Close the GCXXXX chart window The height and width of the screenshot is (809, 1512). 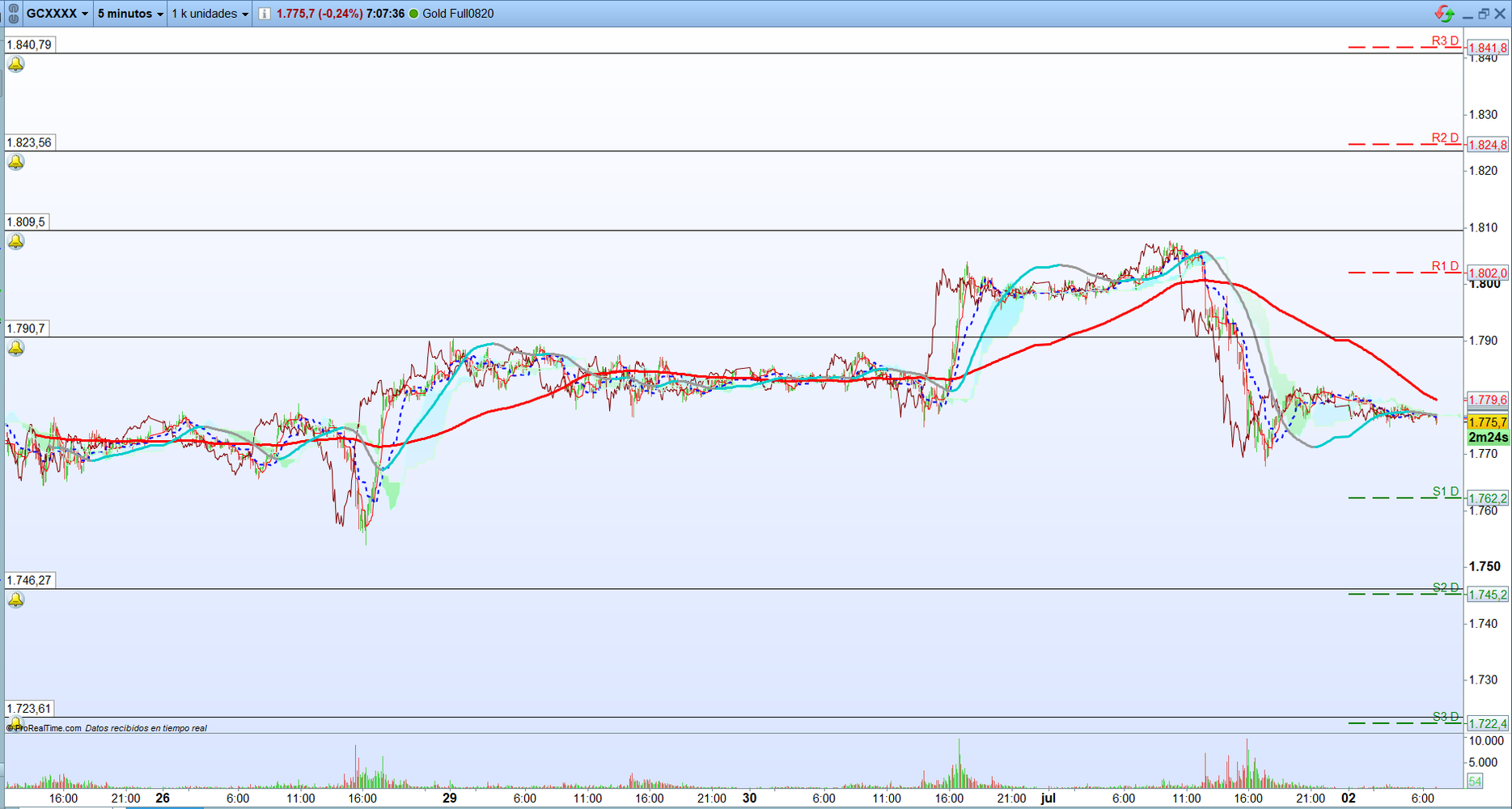click(x=1500, y=14)
